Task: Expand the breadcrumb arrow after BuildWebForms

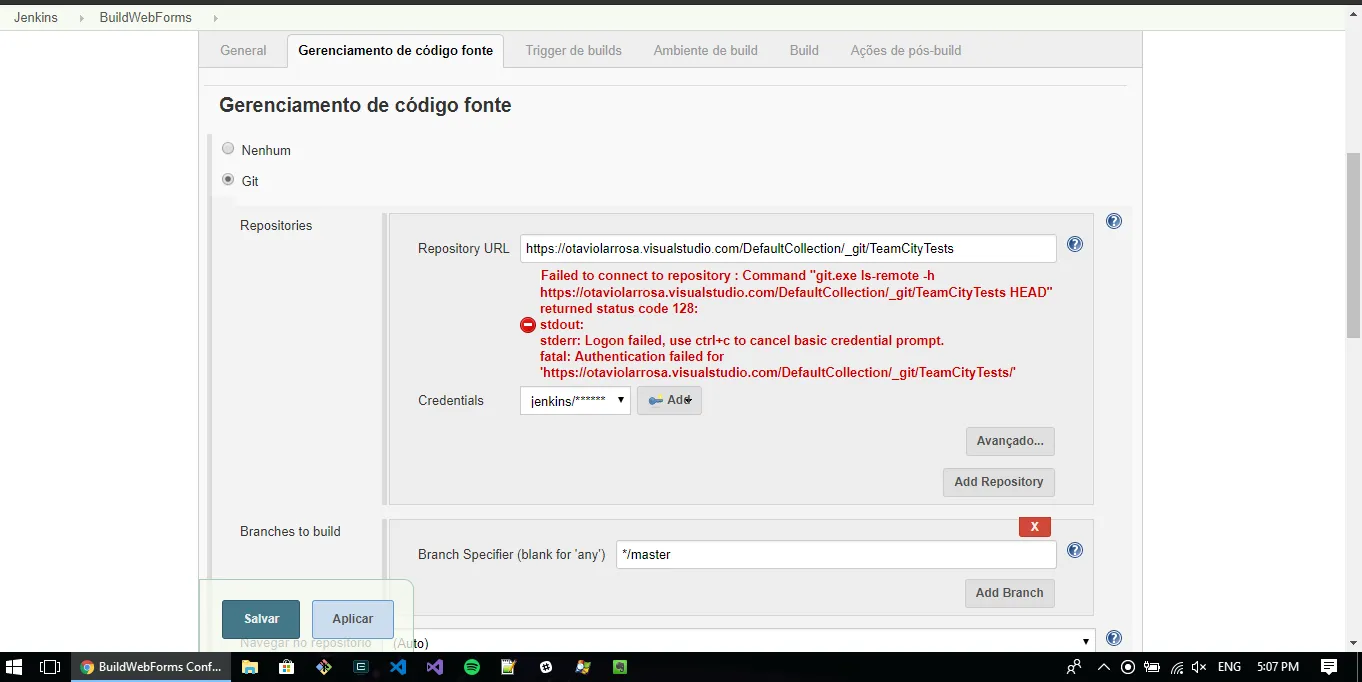Action: click(215, 18)
